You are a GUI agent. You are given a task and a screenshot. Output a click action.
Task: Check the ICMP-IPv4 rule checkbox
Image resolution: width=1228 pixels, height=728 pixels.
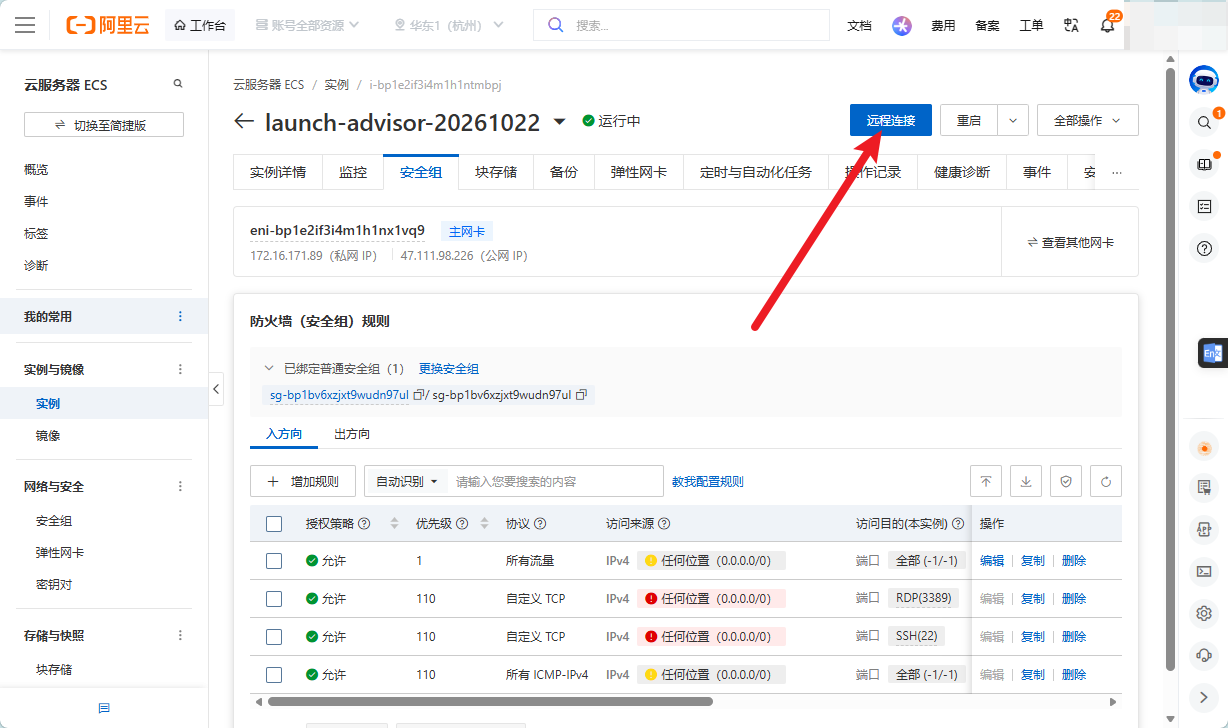click(x=274, y=675)
